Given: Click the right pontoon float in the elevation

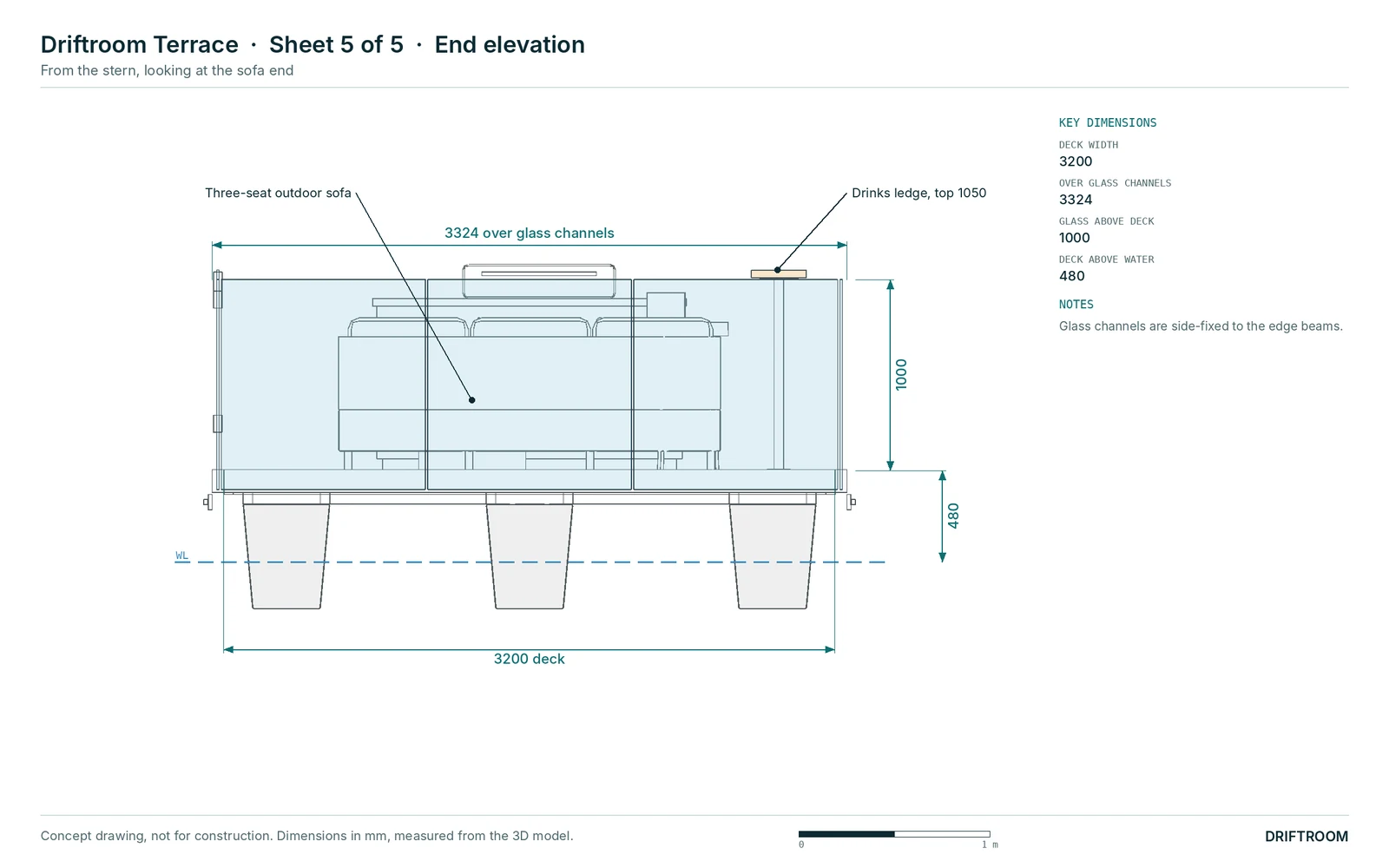Looking at the screenshot, I should (773, 556).
